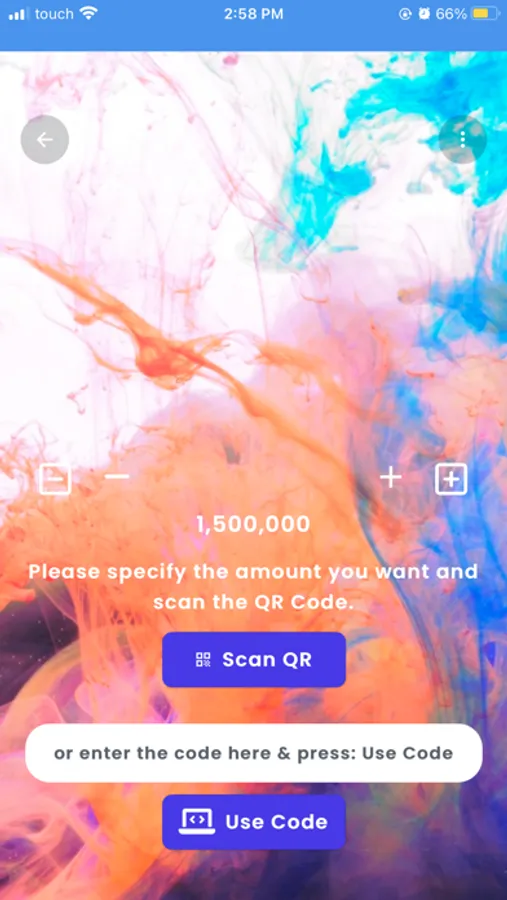Go back using the arrow button
Screen dimensions: 507x900
45,139
